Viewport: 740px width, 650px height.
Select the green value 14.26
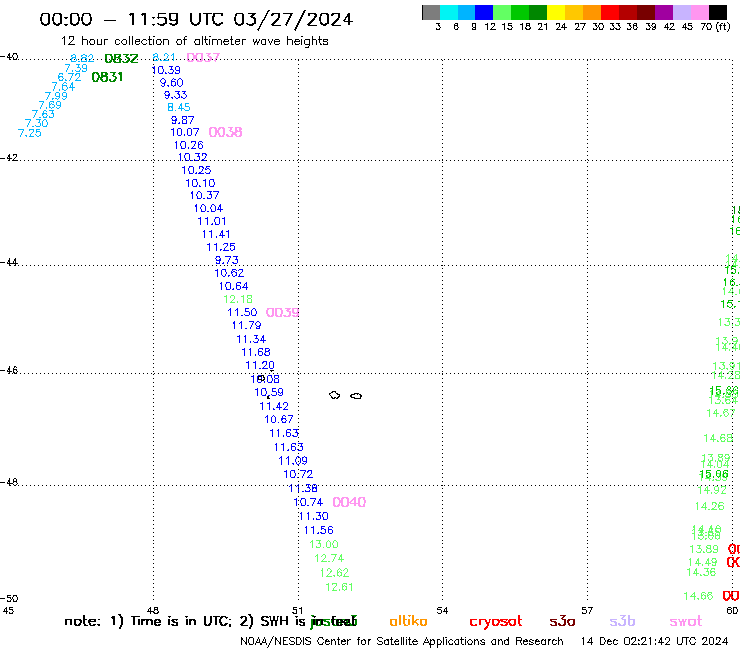[709, 506]
